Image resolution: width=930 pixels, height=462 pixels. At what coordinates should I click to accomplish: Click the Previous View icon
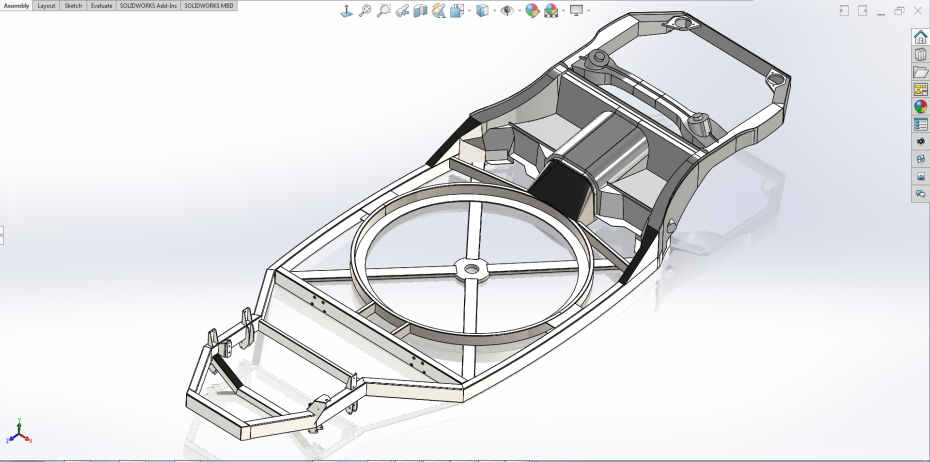[402, 11]
